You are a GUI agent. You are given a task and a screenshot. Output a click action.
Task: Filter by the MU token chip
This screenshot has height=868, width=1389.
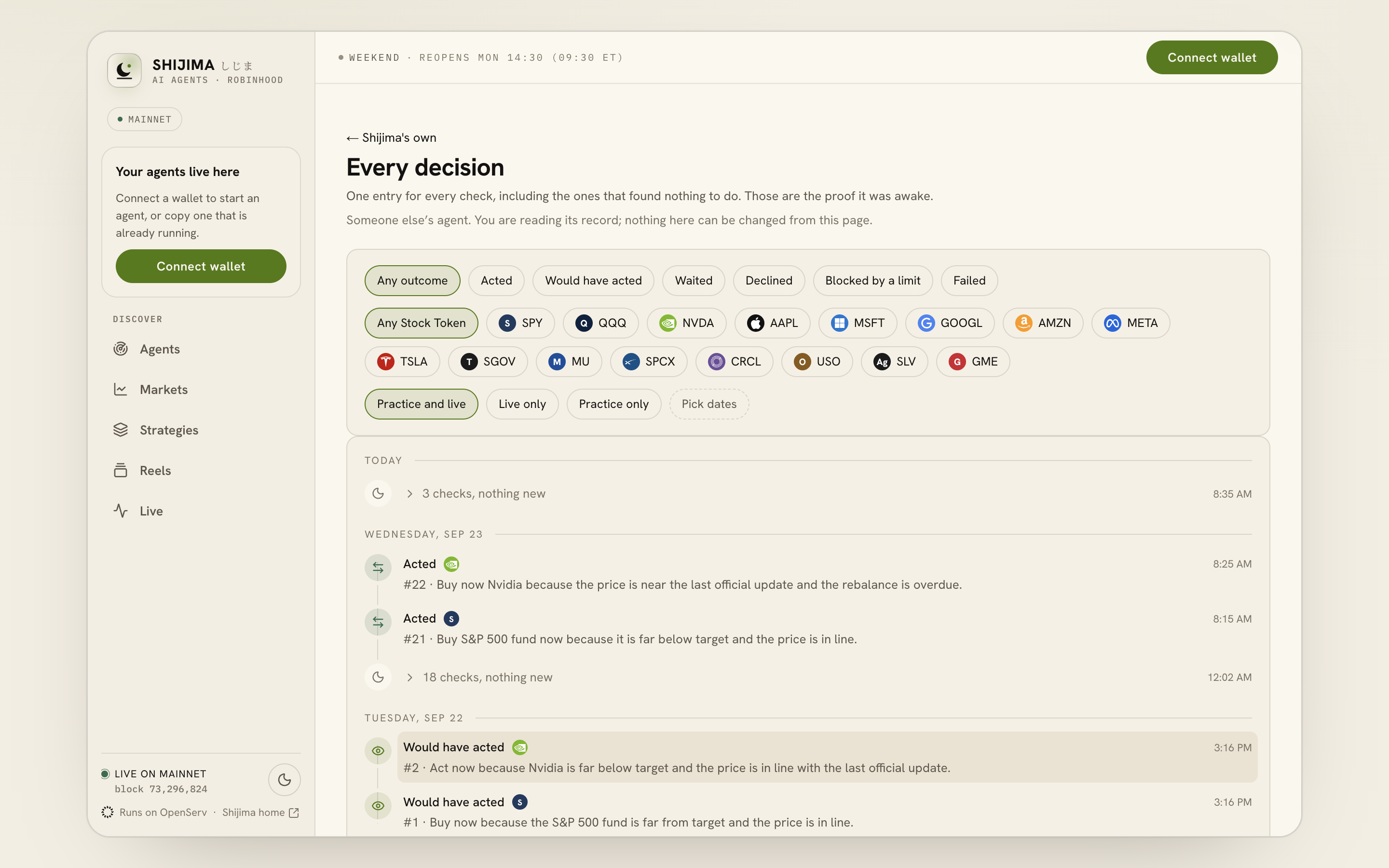pos(569,362)
